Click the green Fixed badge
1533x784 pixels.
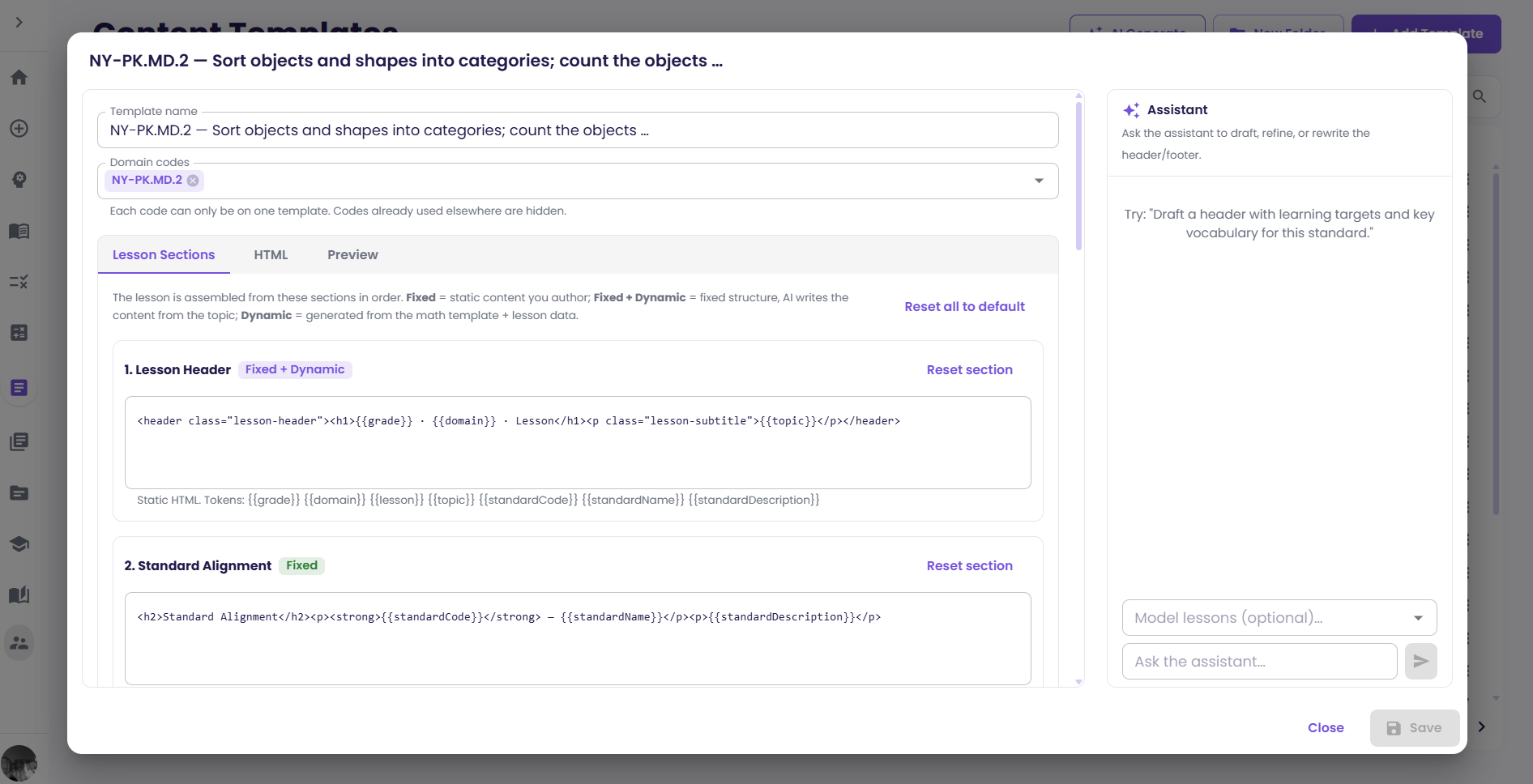coord(301,566)
